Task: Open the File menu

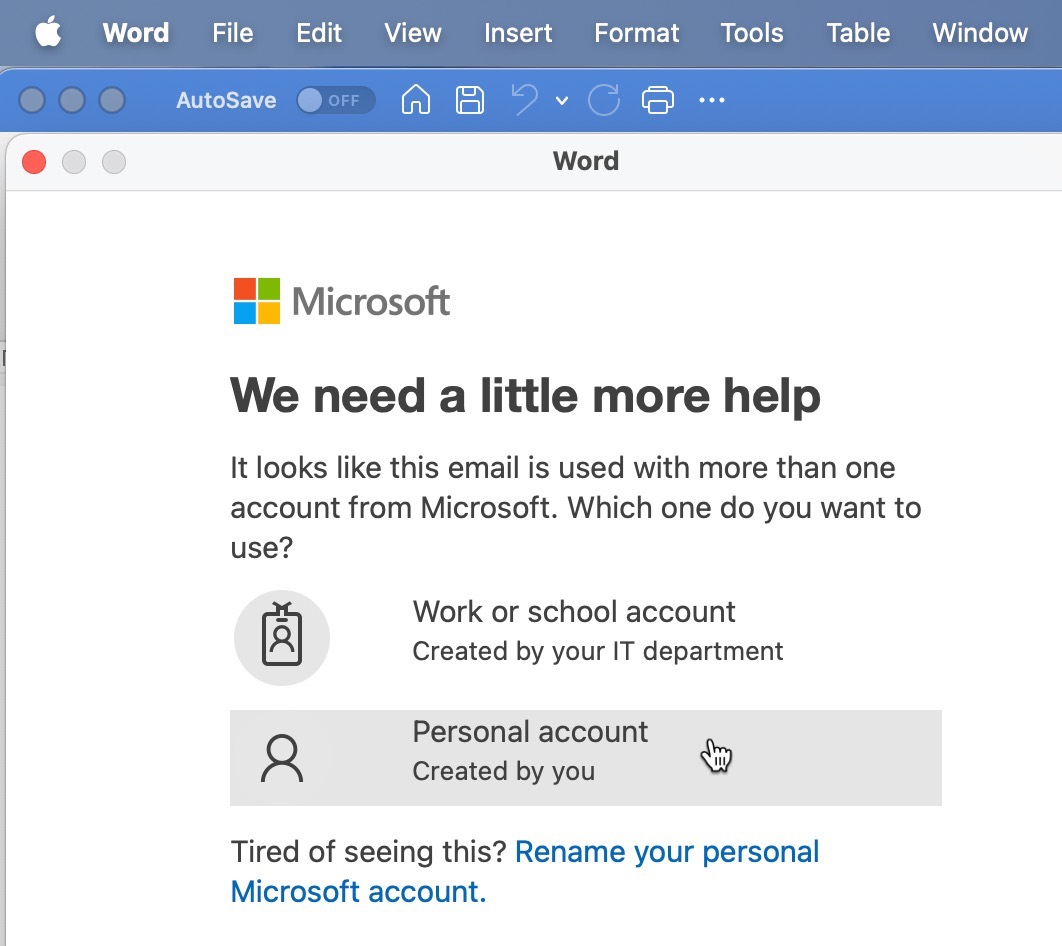Action: tap(232, 33)
